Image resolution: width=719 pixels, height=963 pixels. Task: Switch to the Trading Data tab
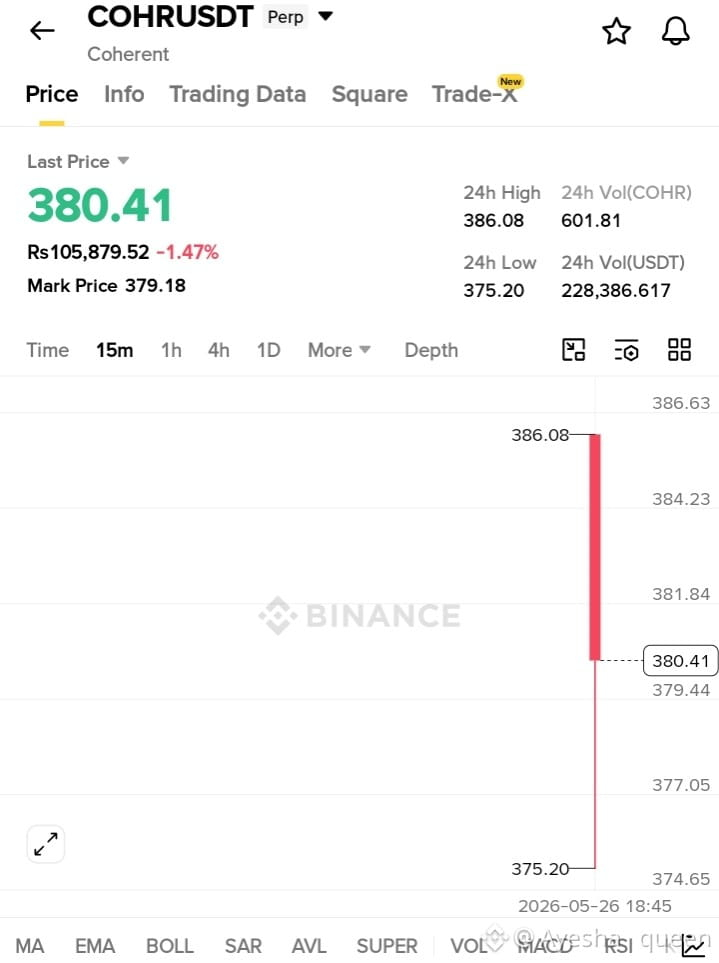pos(238,94)
